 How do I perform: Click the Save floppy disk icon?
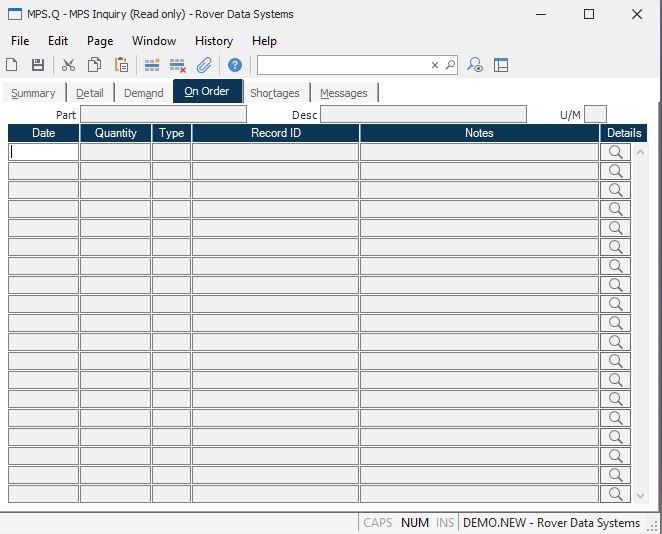(x=38, y=65)
